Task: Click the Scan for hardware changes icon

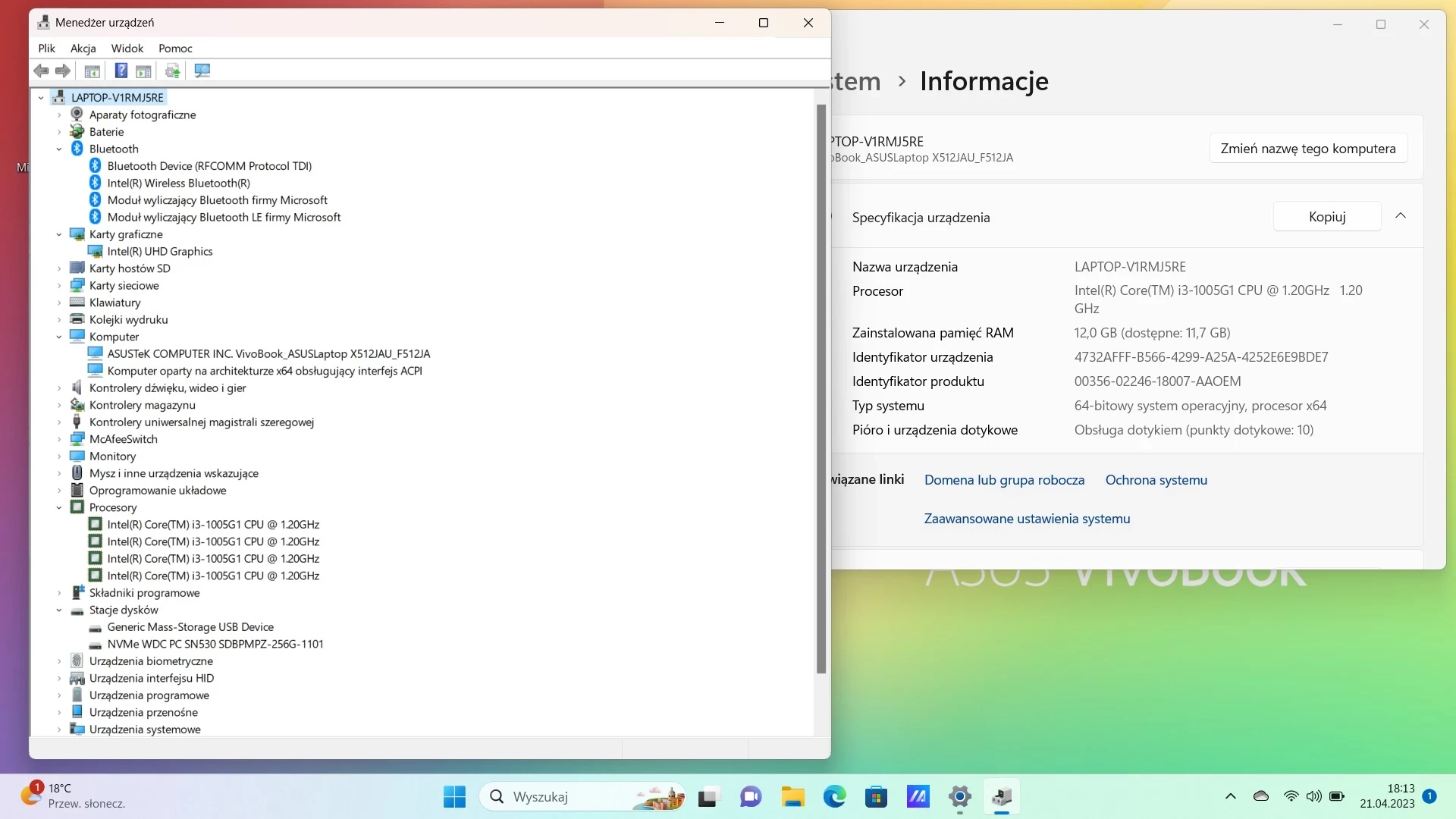Action: (202, 71)
